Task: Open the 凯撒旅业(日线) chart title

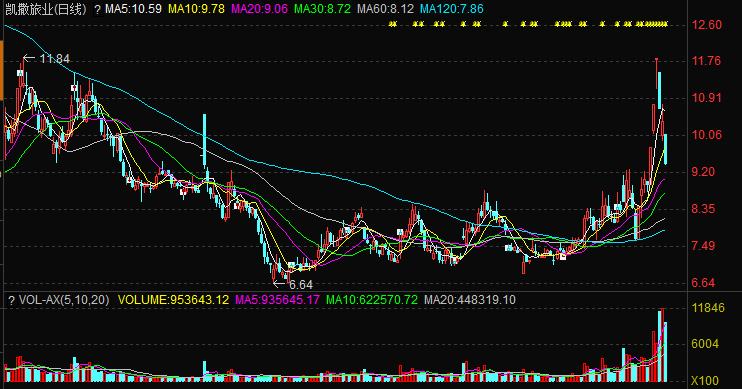Action: coord(46,9)
